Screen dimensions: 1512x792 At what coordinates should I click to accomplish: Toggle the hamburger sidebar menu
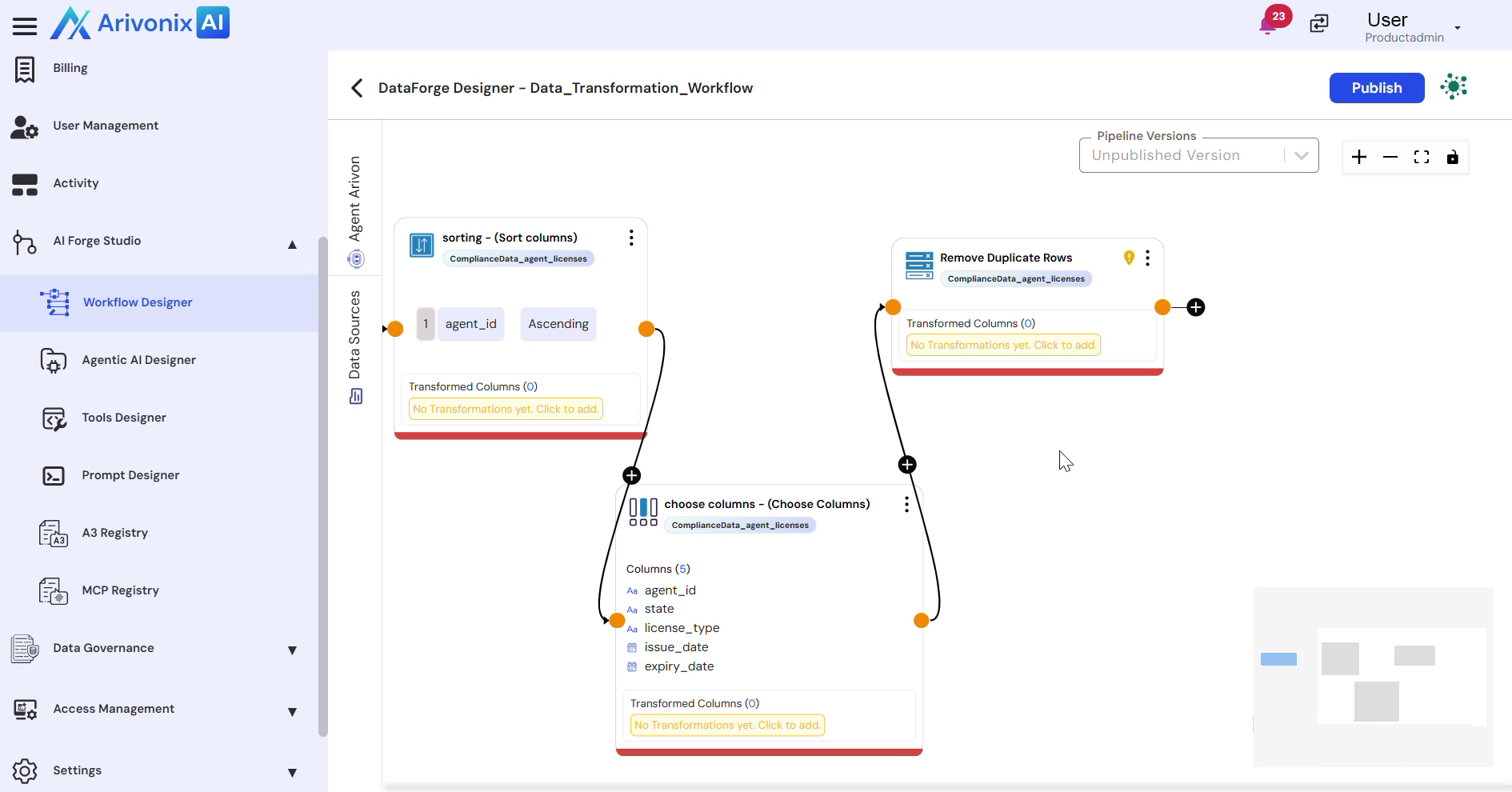[x=25, y=26]
